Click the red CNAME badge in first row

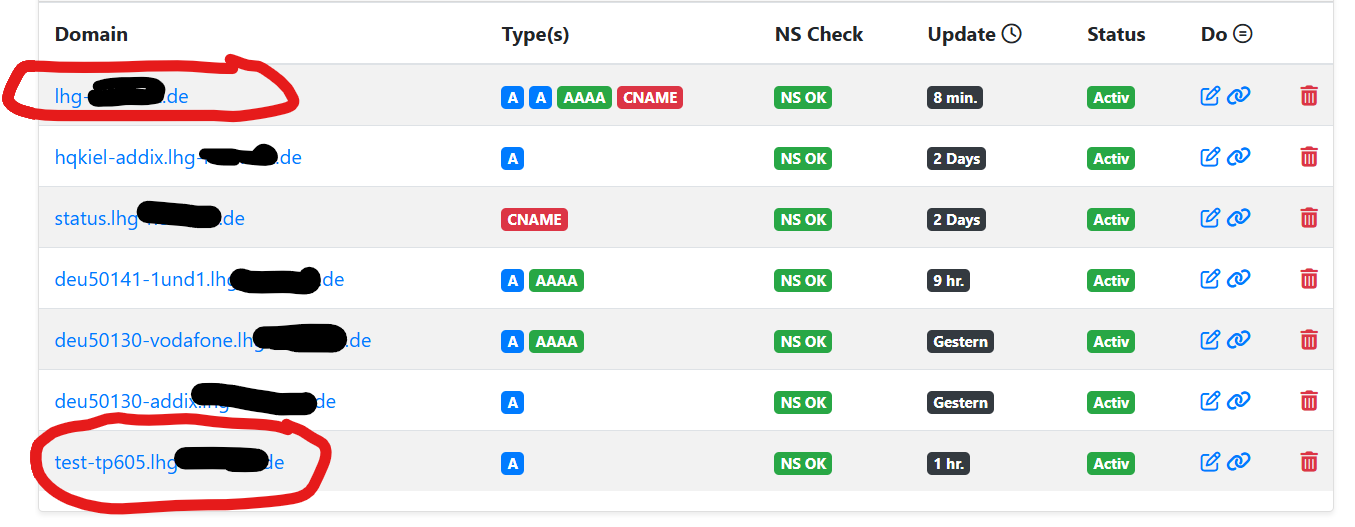click(649, 98)
